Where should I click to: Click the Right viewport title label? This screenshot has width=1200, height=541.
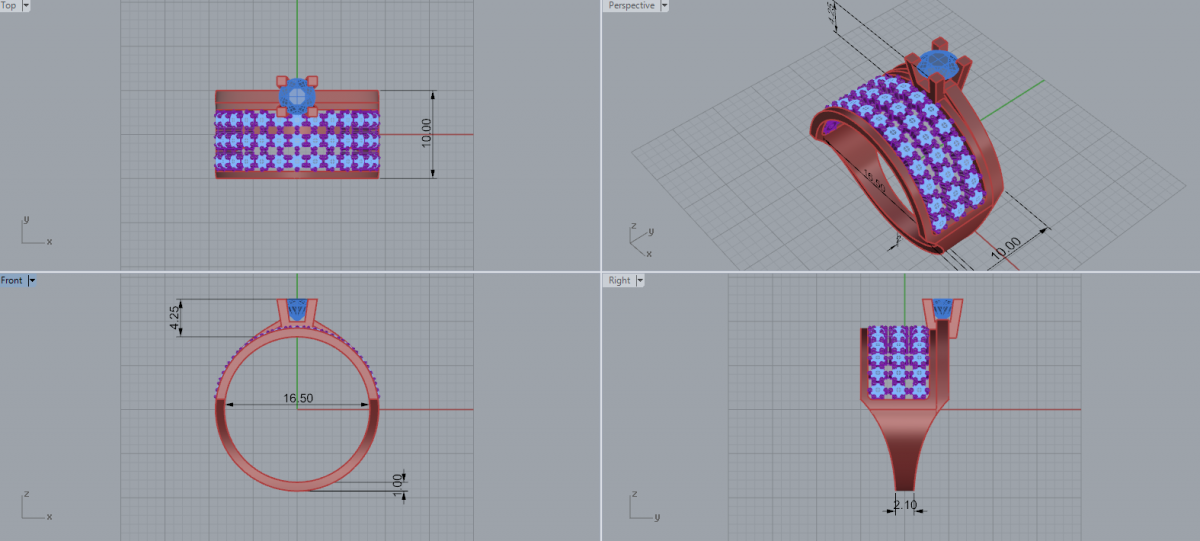click(619, 281)
